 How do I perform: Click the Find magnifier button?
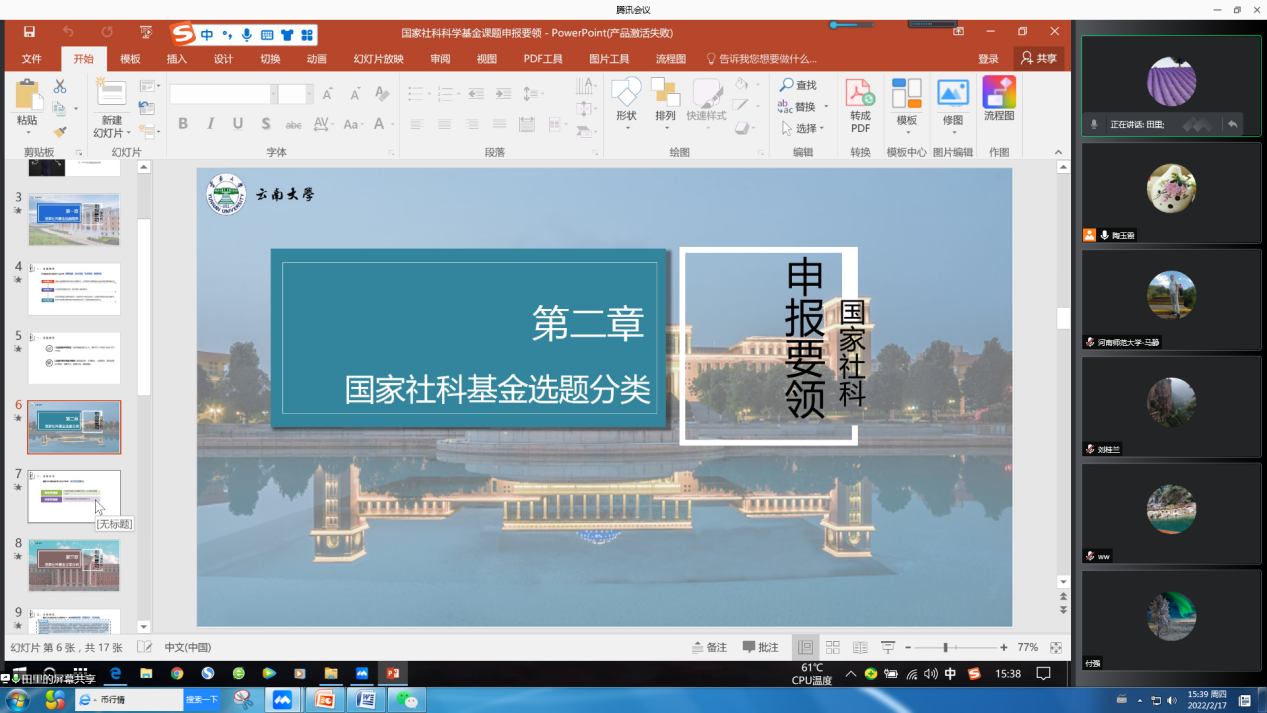click(798, 85)
